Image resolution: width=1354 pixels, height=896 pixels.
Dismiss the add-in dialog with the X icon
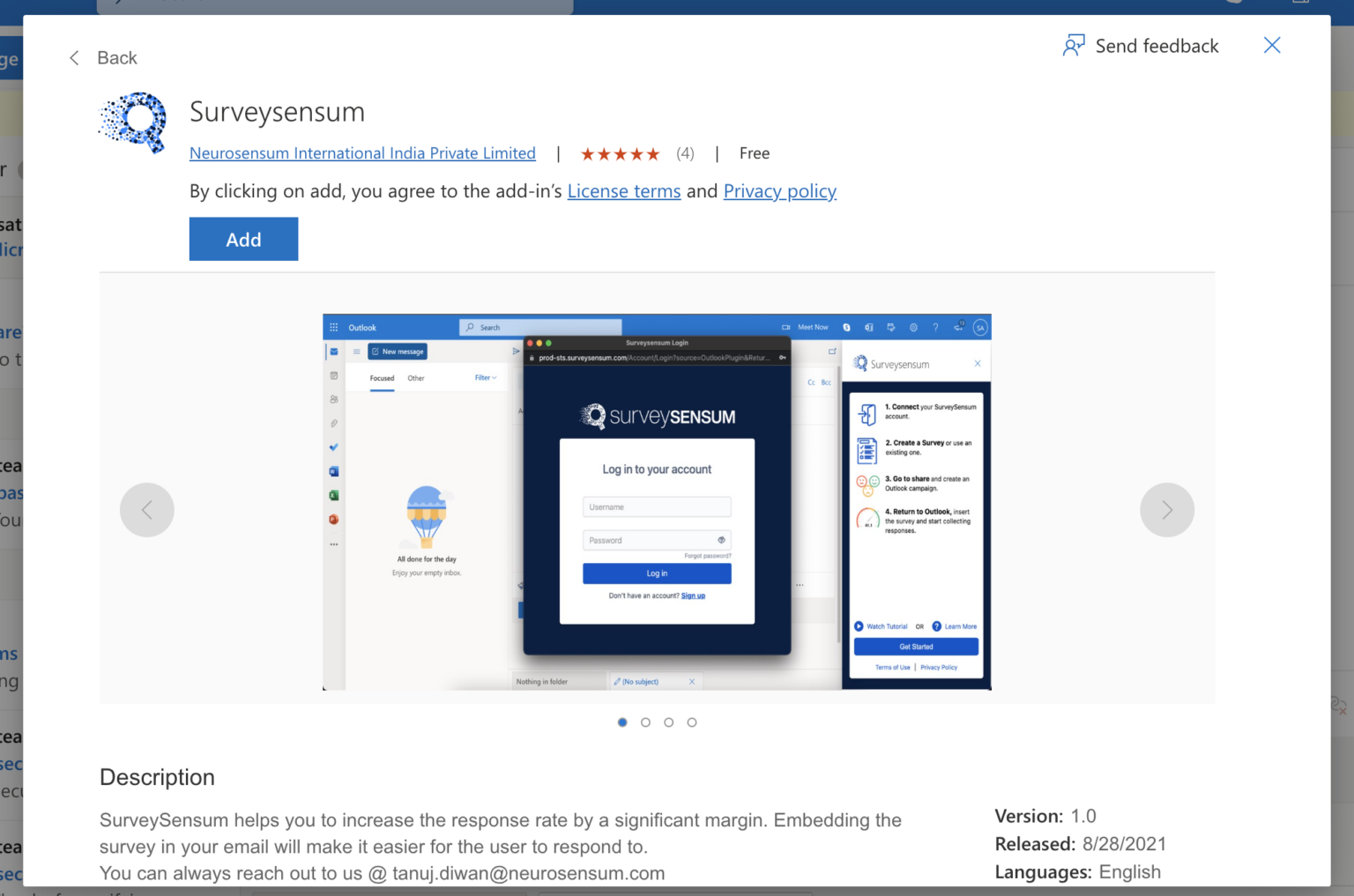1272,44
